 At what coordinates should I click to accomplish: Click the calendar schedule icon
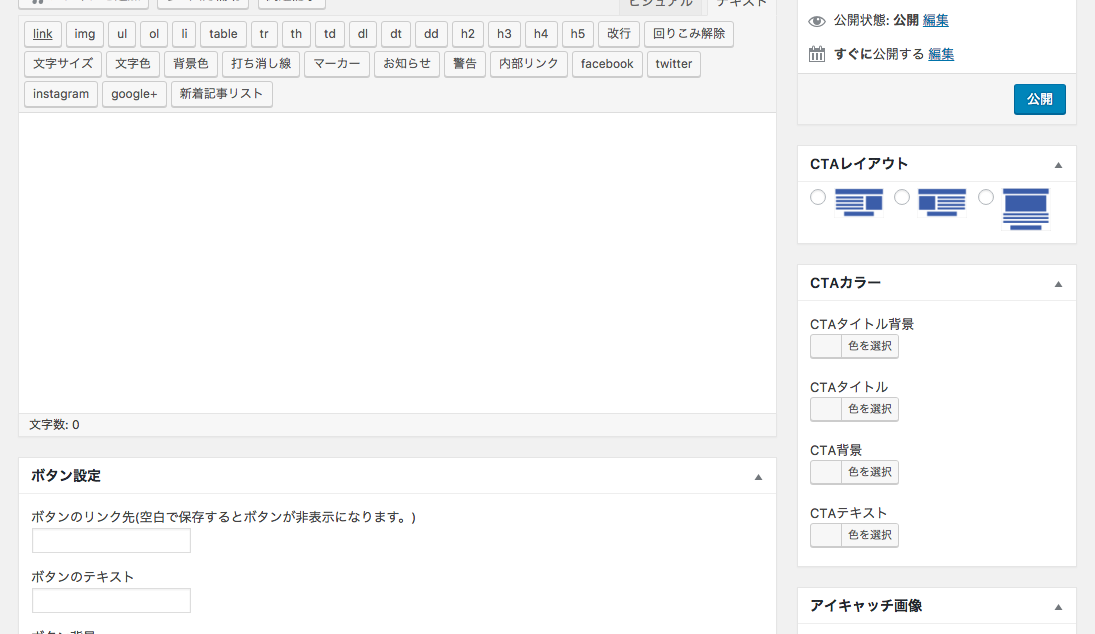coord(816,54)
